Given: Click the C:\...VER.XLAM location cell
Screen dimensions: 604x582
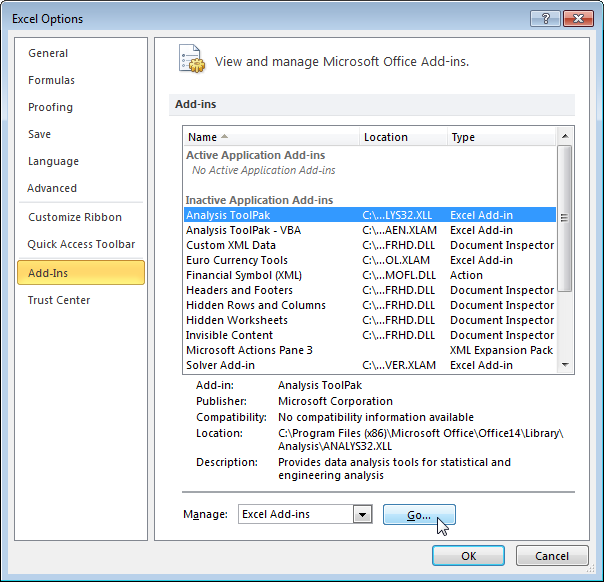Looking at the screenshot, I should 399,365.
